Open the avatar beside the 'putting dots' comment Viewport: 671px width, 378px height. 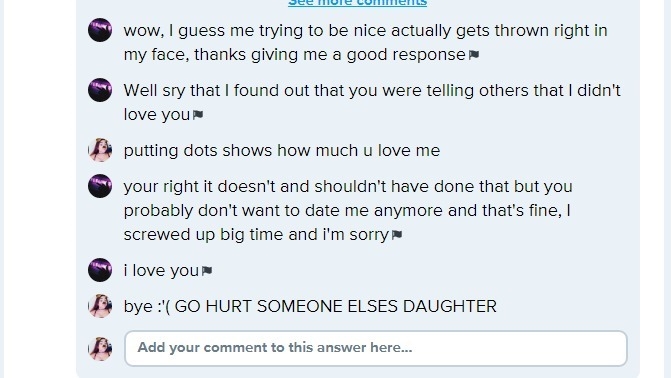(x=100, y=150)
